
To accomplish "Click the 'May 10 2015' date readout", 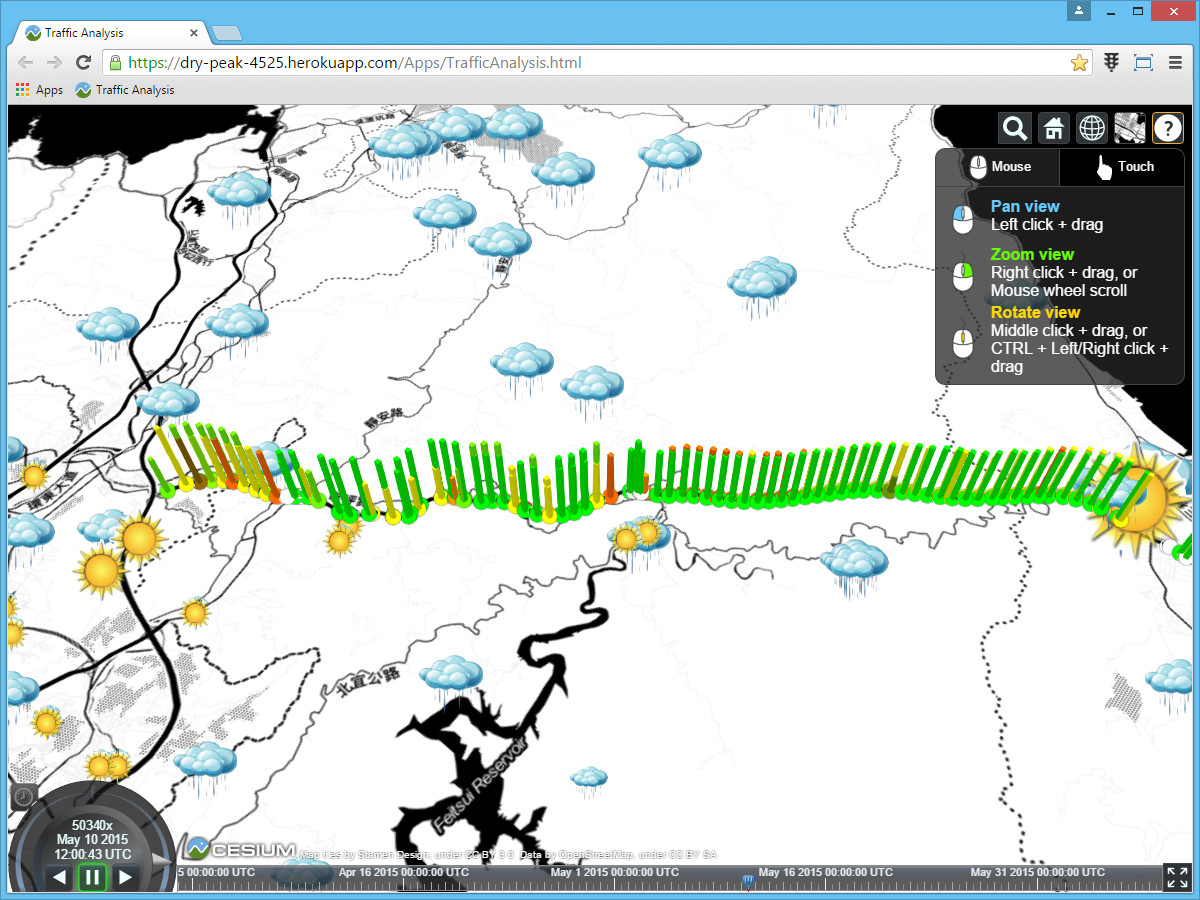I will tap(92, 840).
